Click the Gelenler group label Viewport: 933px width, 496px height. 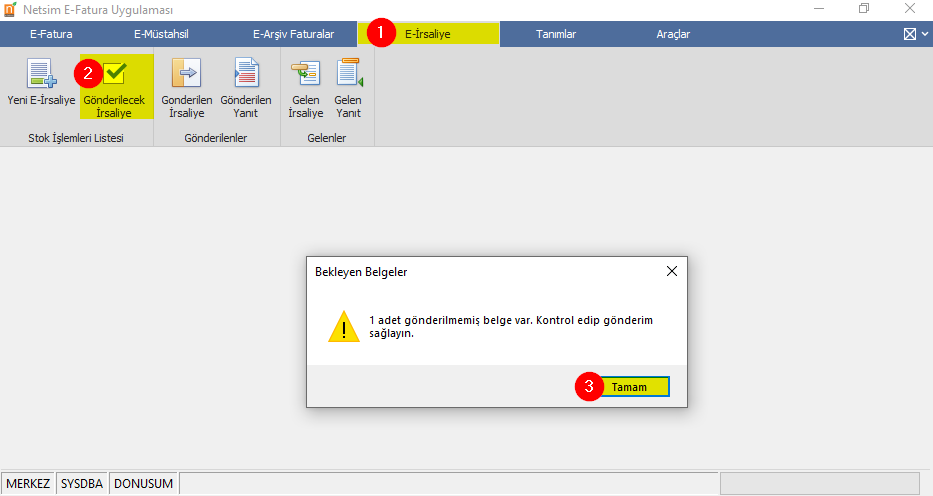[x=327, y=138]
